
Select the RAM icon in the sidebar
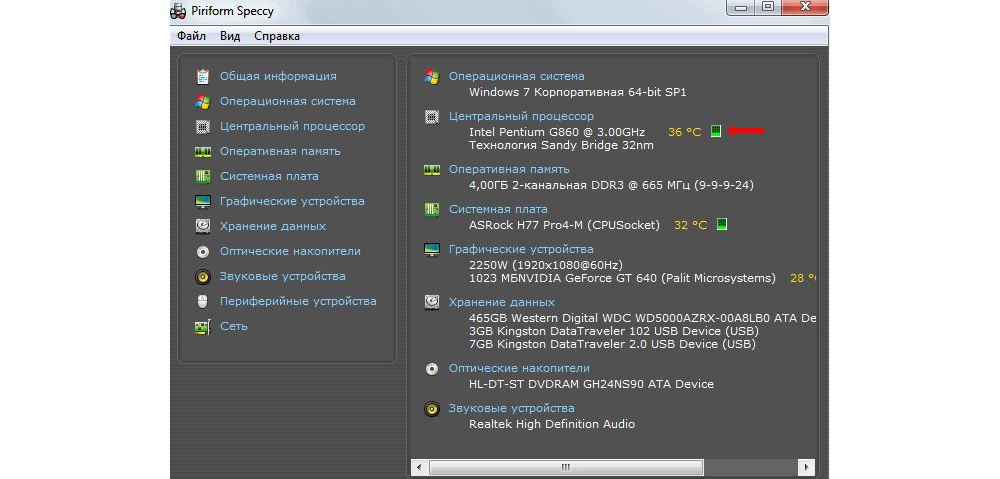pyautogui.click(x=203, y=151)
